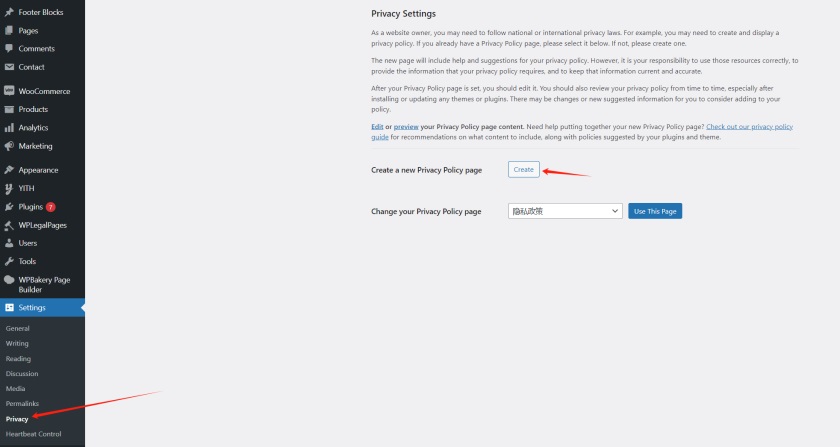Select Privacy settings submenu
Image resolution: width=840 pixels, height=447 pixels.
point(17,419)
